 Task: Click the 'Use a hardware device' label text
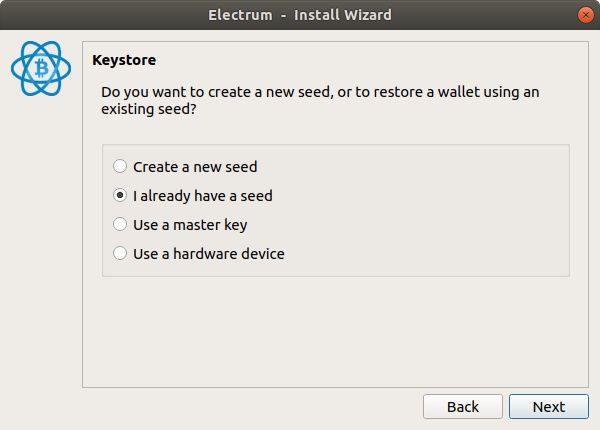209,254
